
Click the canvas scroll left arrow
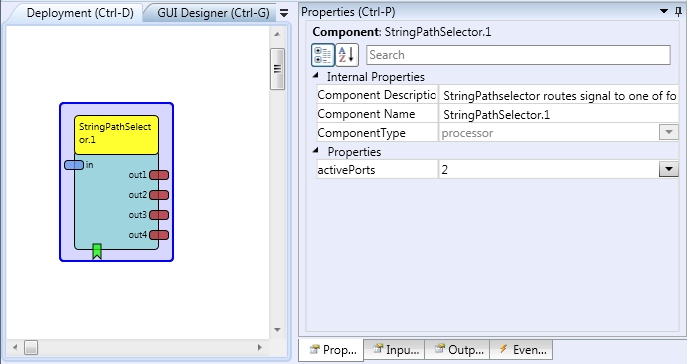[x=15, y=347]
